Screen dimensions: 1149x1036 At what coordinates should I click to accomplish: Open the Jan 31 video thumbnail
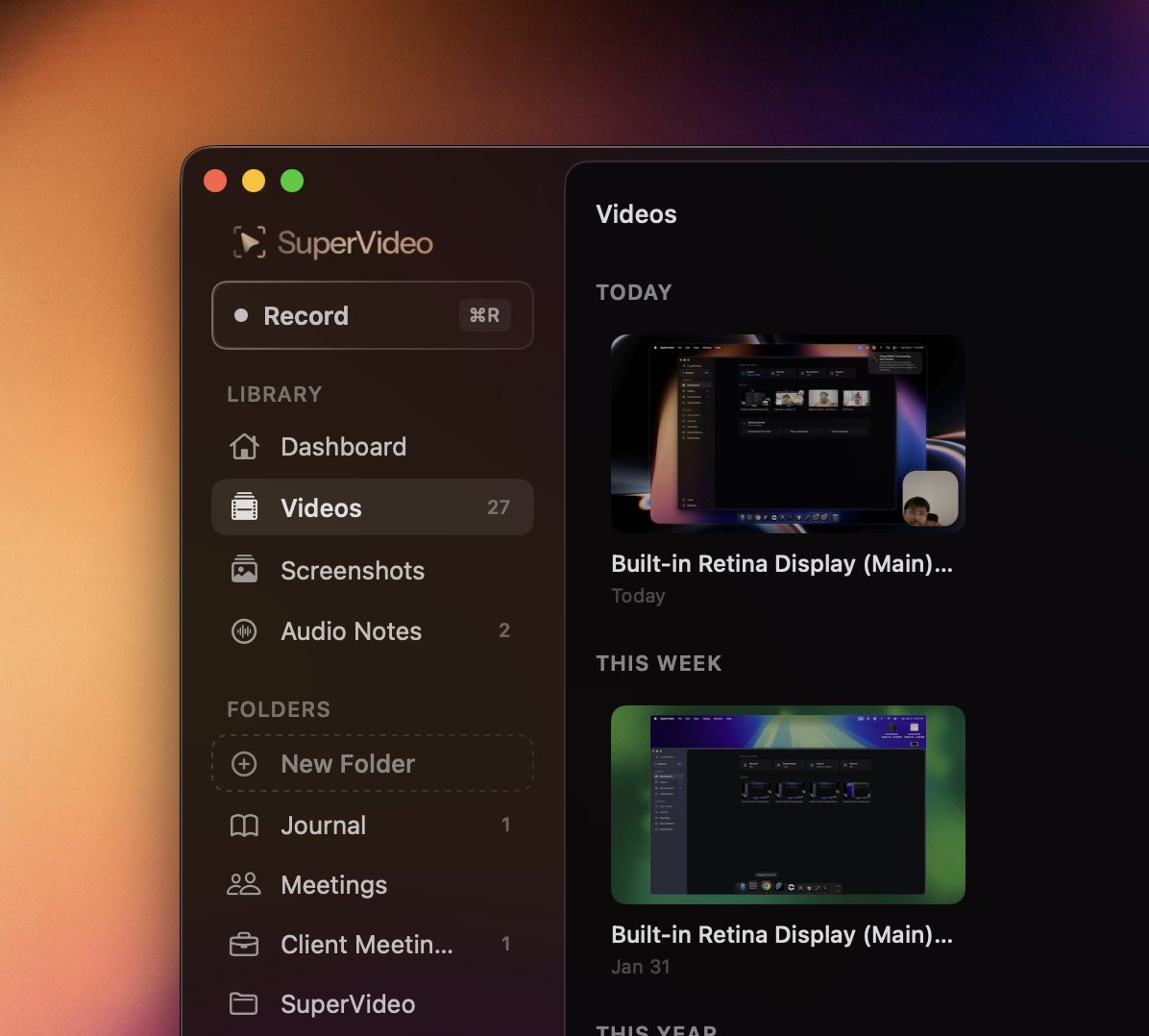pos(788,804)
